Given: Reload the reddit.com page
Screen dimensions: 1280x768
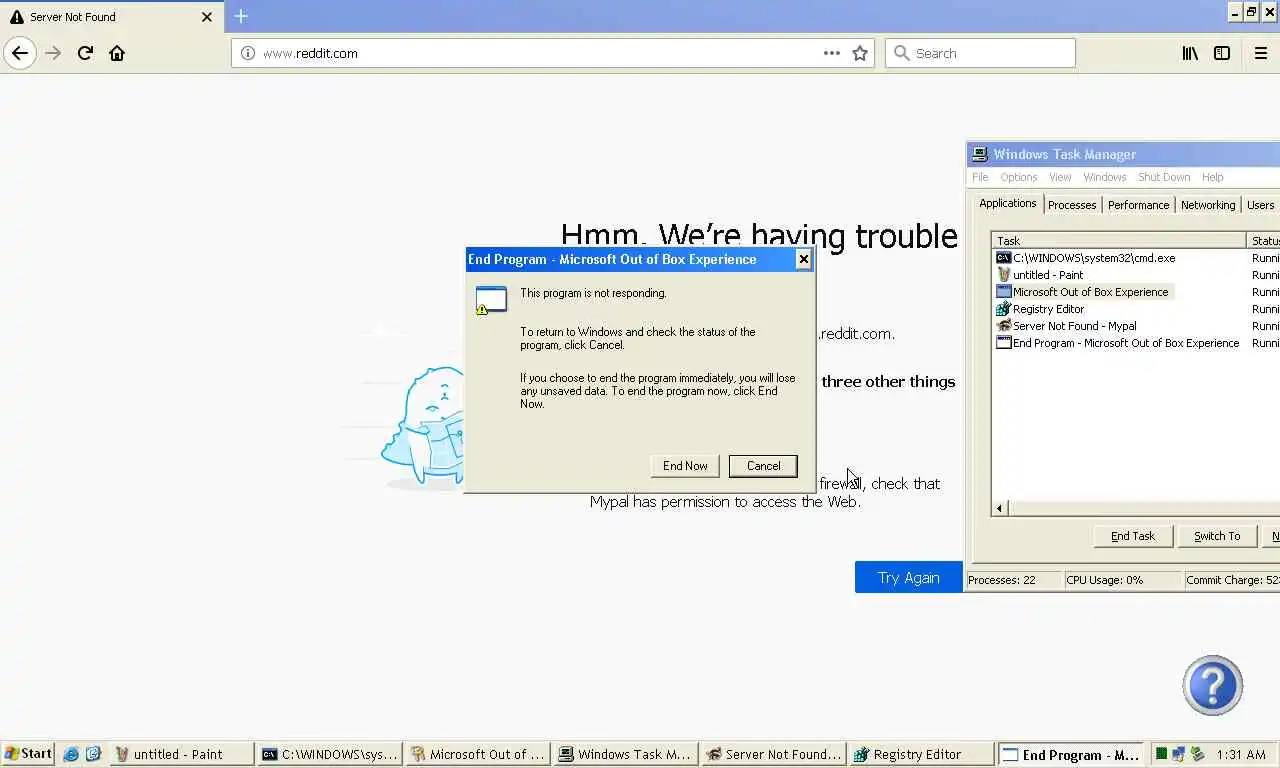Looking at the screenshot, I should pyautogui.click(x=85, y=53).
